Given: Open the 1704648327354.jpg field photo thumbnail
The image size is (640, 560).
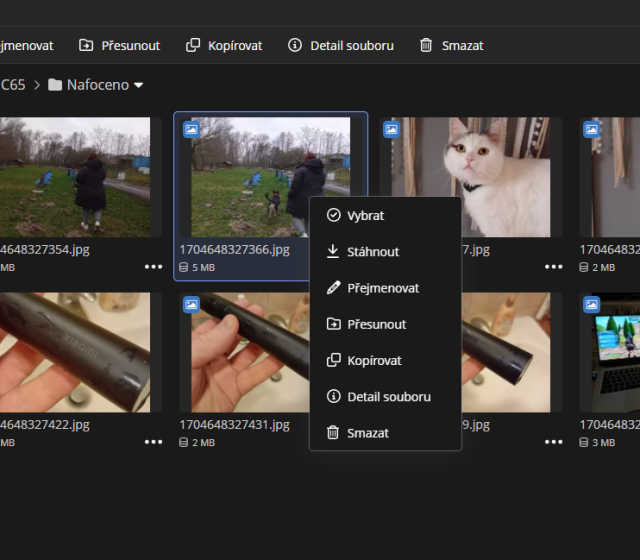Looking at the screenshot, I should [x=75, y=176].
